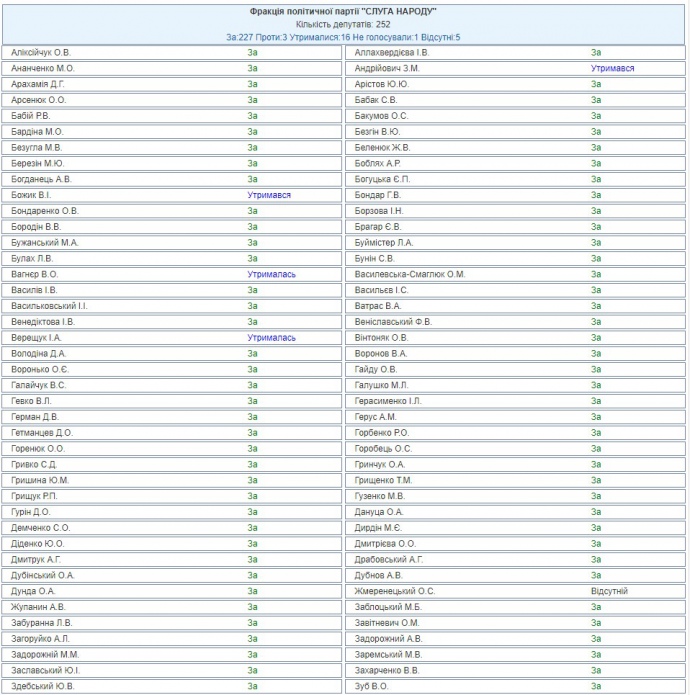Click the name Вінтоняк О.В.
This screenshot has width=690, height=695.
(381, 338)
